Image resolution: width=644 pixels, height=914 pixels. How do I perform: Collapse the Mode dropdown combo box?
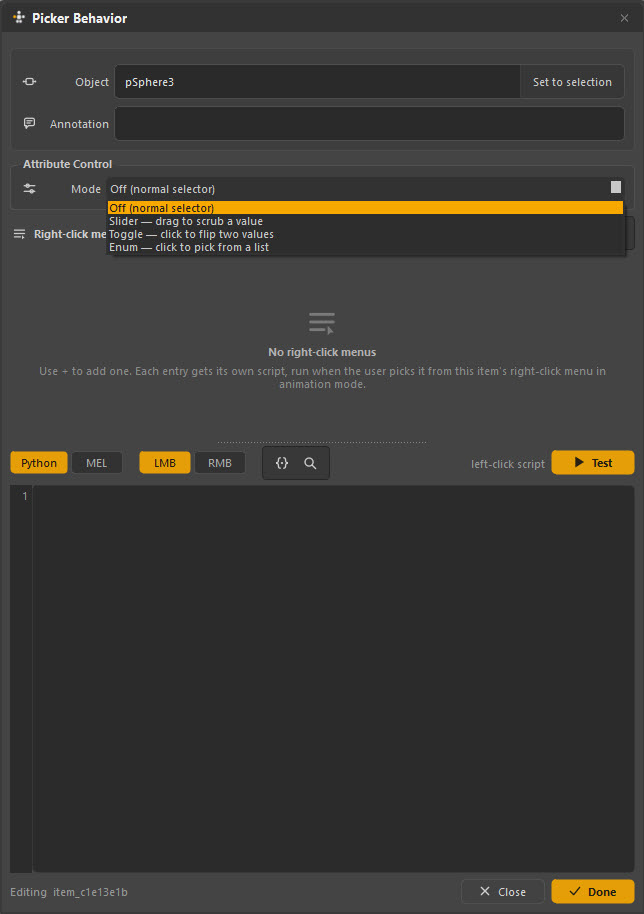(365, 189)
